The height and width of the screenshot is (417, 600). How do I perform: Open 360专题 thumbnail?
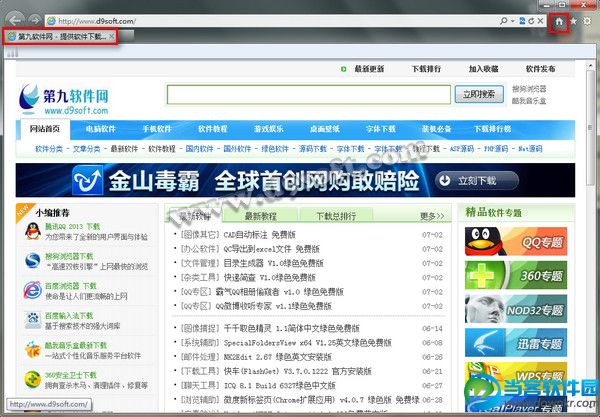tap(516, 275)
